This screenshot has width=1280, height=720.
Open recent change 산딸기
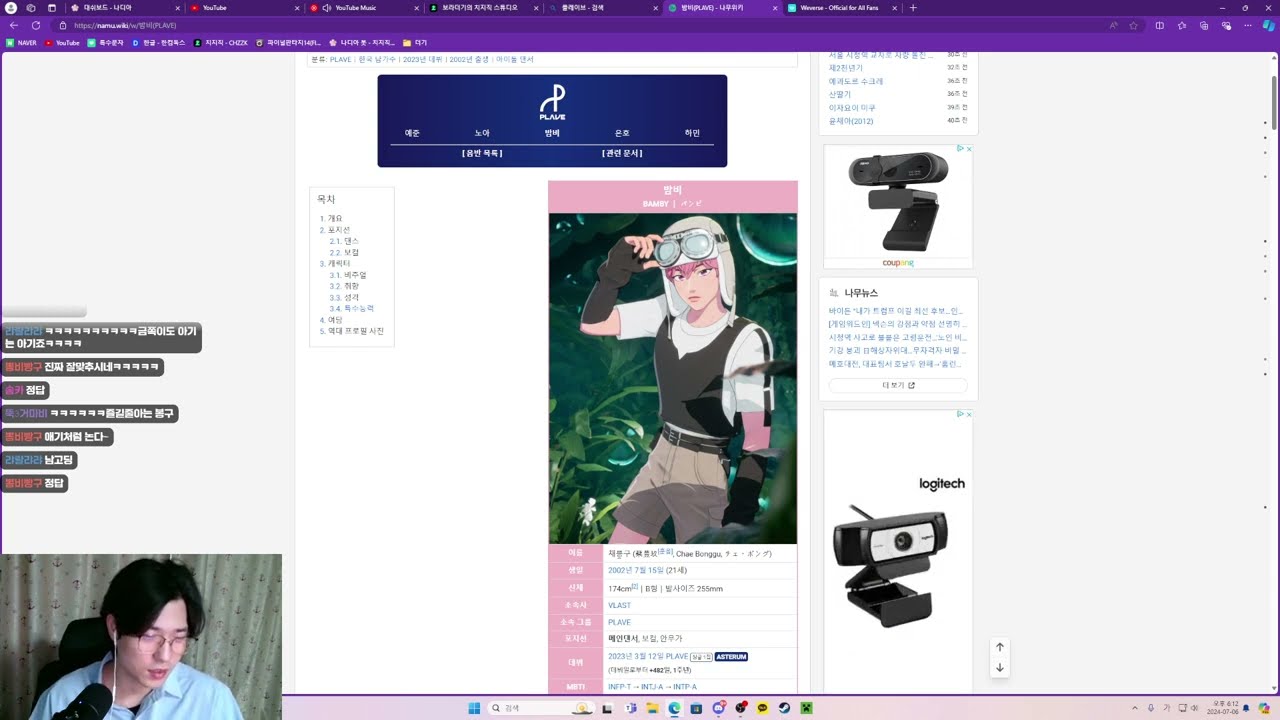(840, 94)
